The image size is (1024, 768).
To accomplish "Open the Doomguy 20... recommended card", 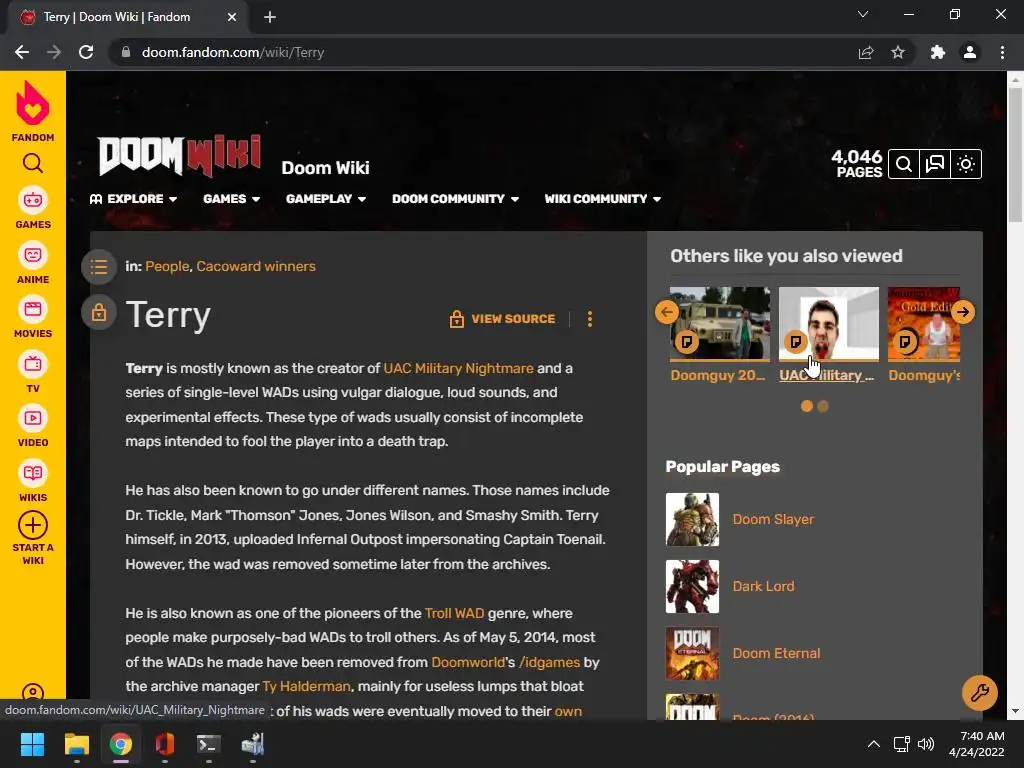I will click(720, 334).
